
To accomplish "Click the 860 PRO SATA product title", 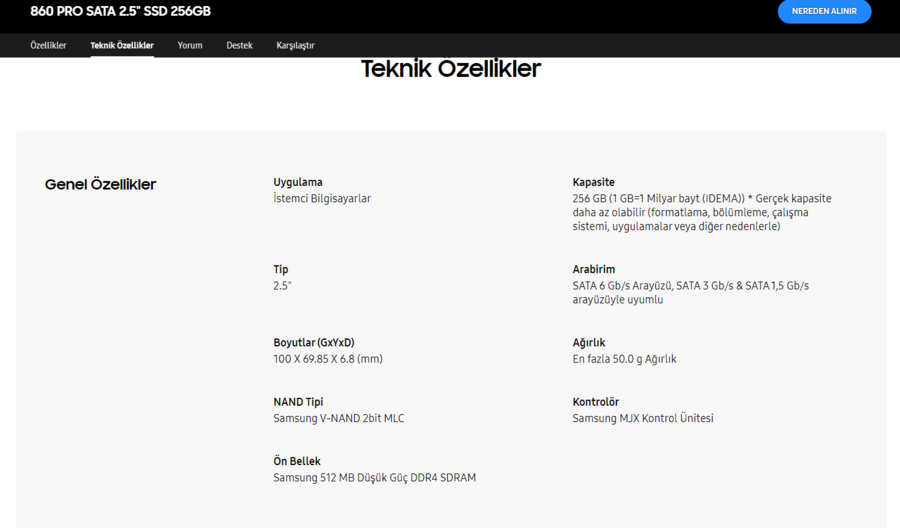I will tap(121, 11).
